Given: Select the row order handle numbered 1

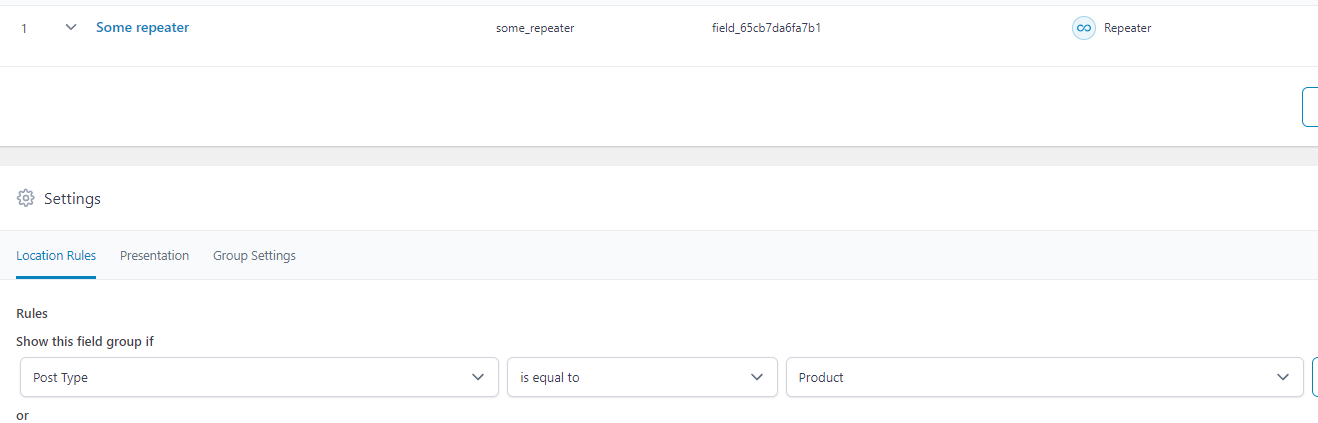Looking at the screenshot, I should coord(24,28).
